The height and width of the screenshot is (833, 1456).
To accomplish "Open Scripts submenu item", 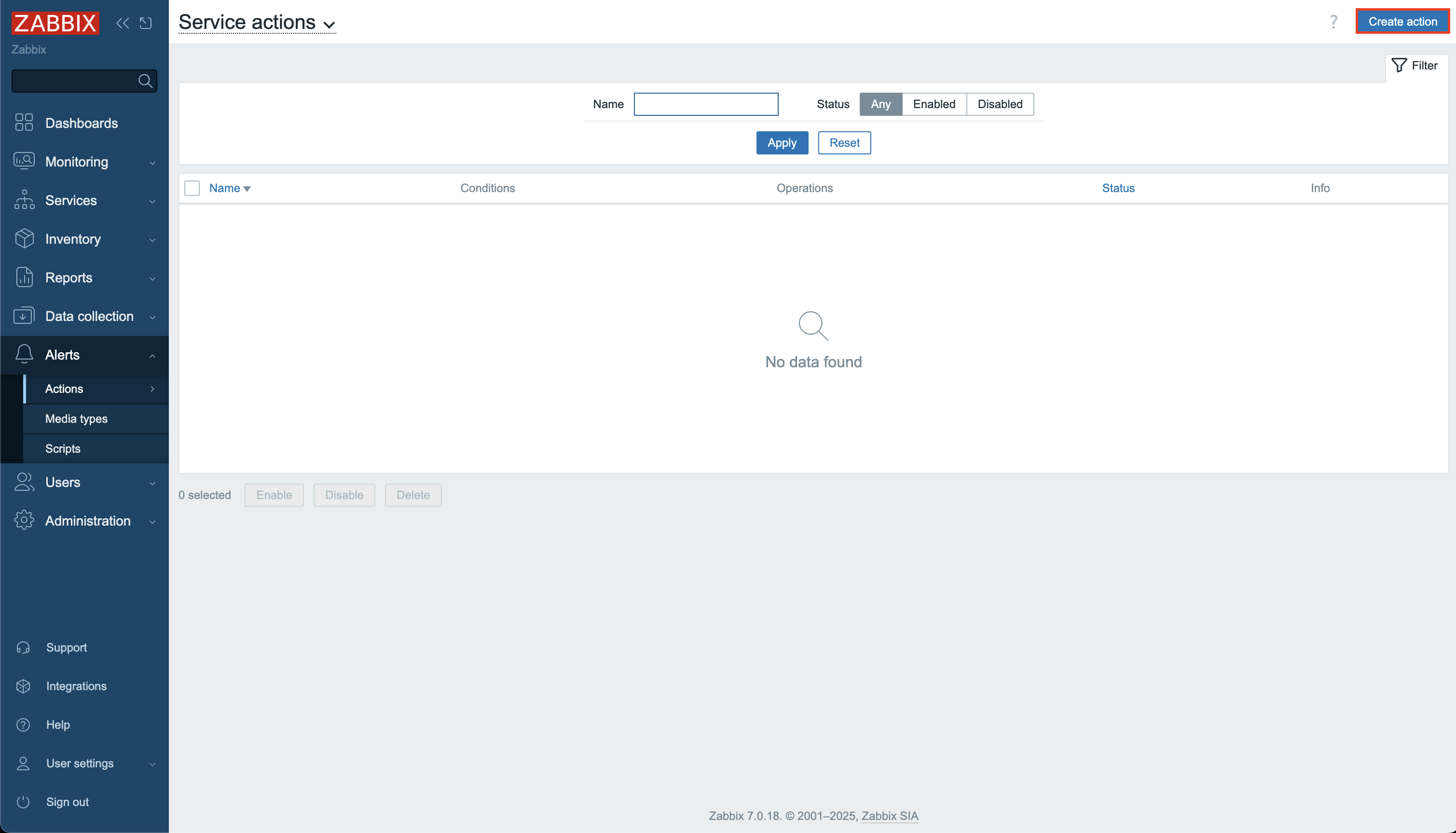I will tap(63, 448).
